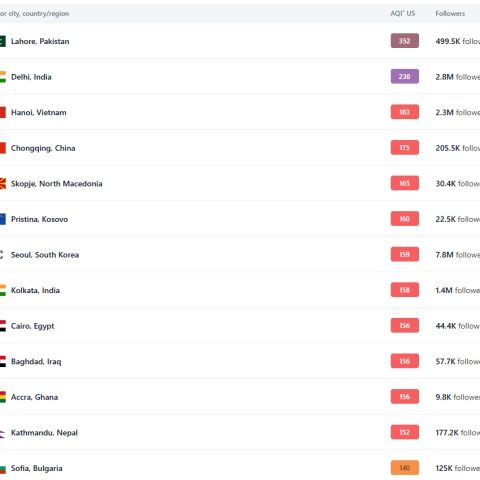Open the Sofia, Bulgaria city link
The height and width of the screenshot is (480, 480).
pos(37,468)
